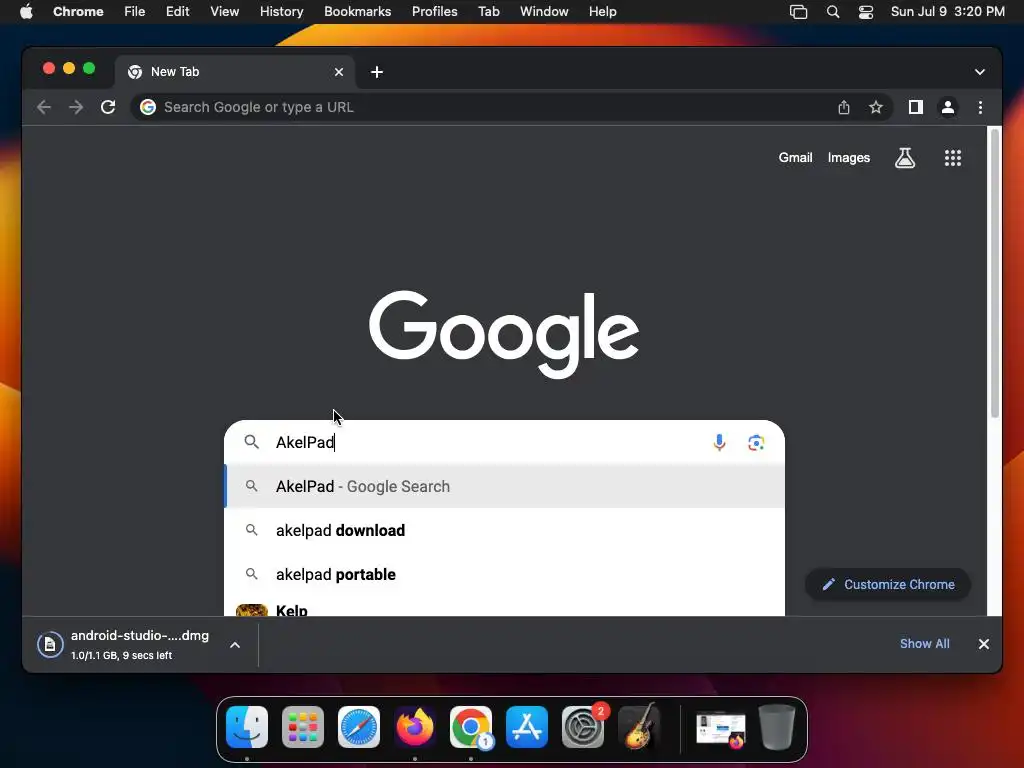Toggle the Chrome side panel
Screen dimensions: 1024x768
click(x=916, y=107)
